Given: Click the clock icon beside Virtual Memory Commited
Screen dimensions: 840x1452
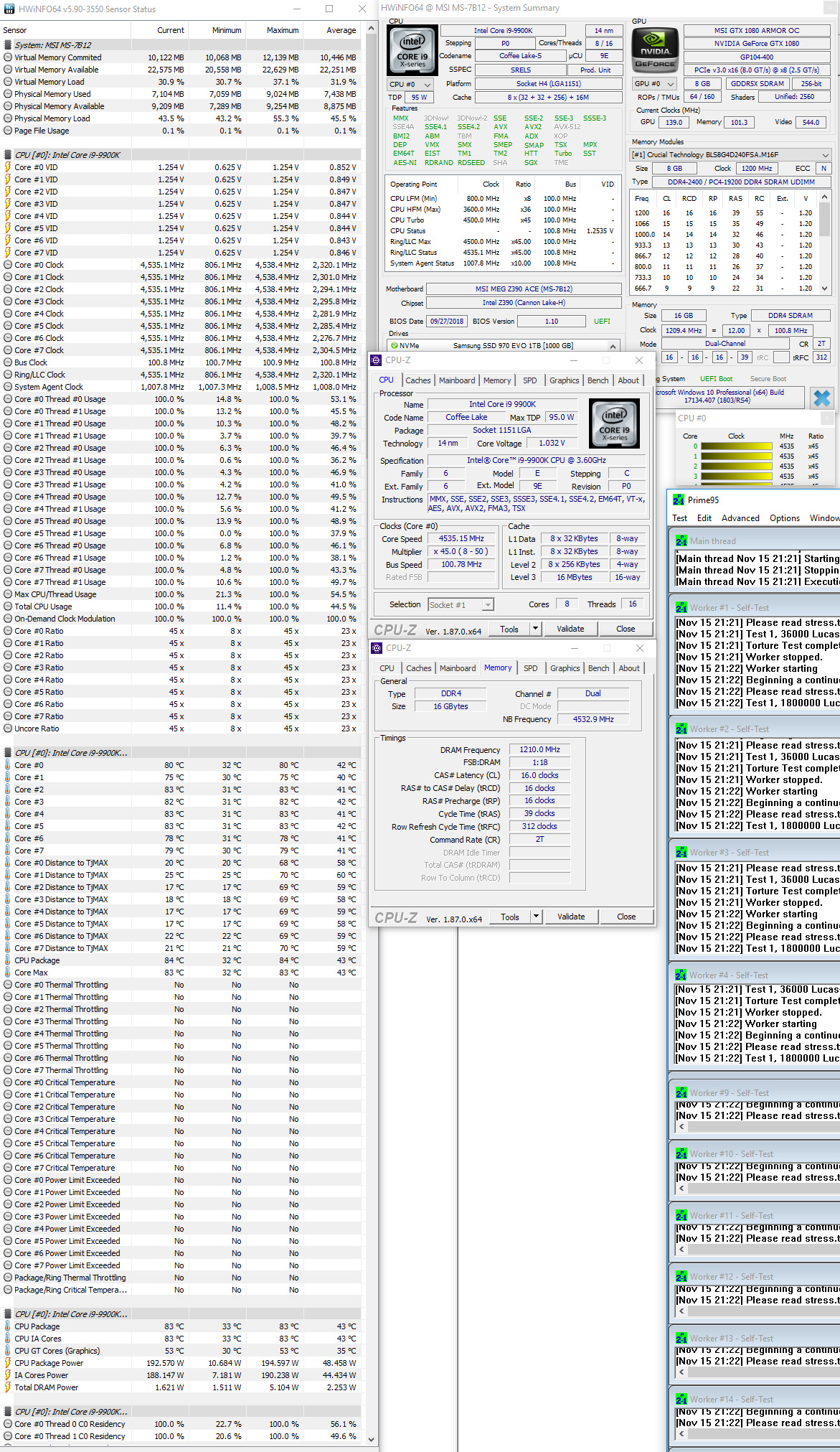Looking at the screenshot, I should [x=8, y=57].
